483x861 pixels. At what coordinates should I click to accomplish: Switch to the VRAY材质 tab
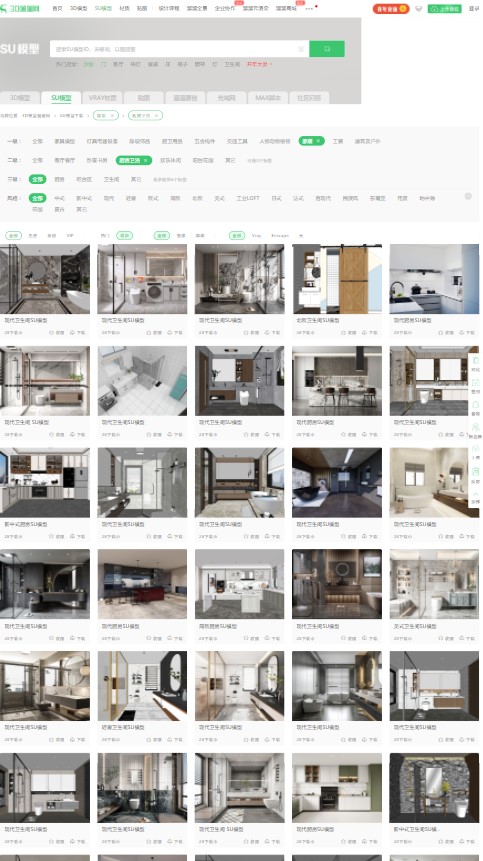tap(103, 98)
